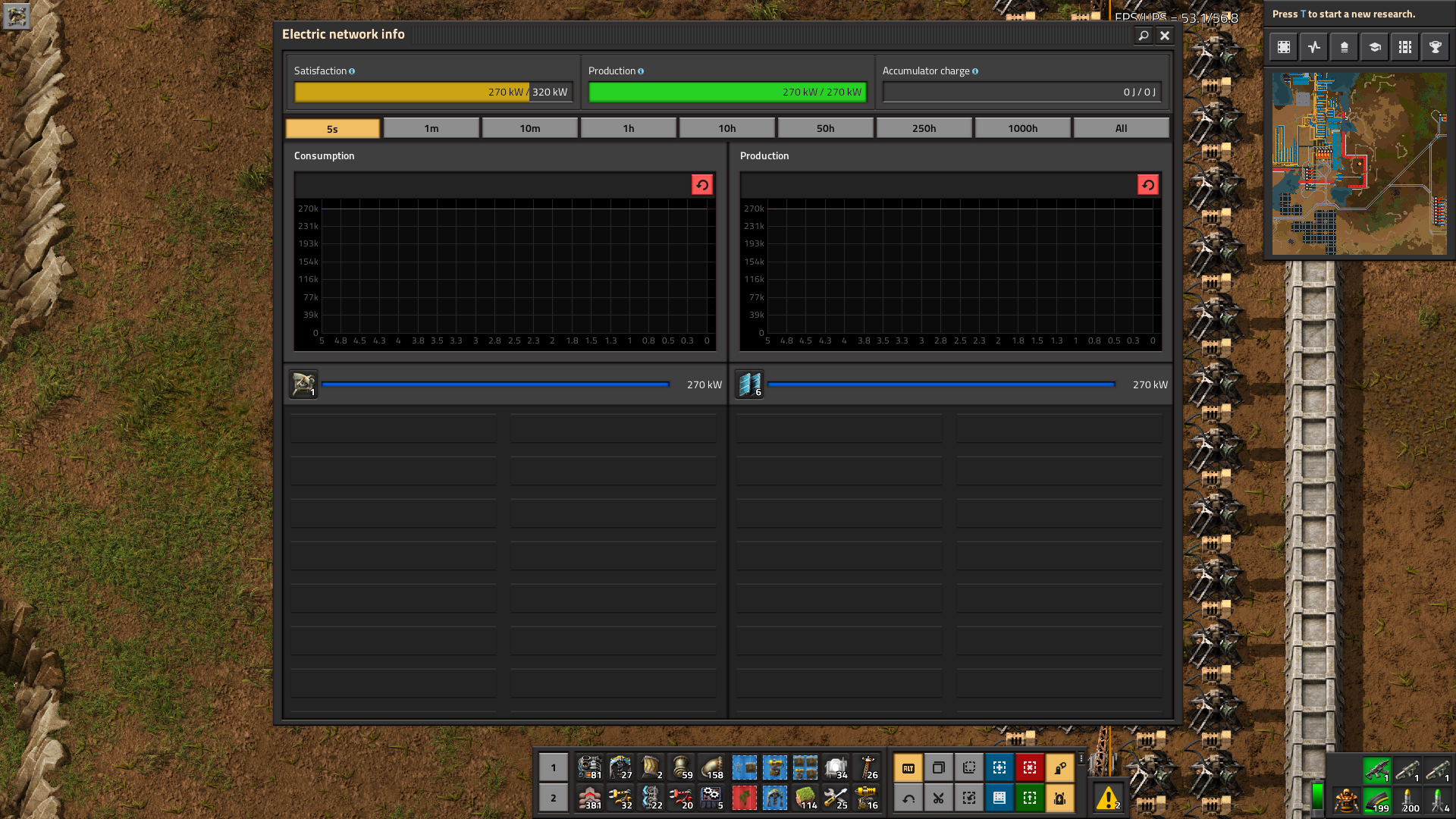
Task: Reset the Production graph filter
Action: click(1148, 185)
